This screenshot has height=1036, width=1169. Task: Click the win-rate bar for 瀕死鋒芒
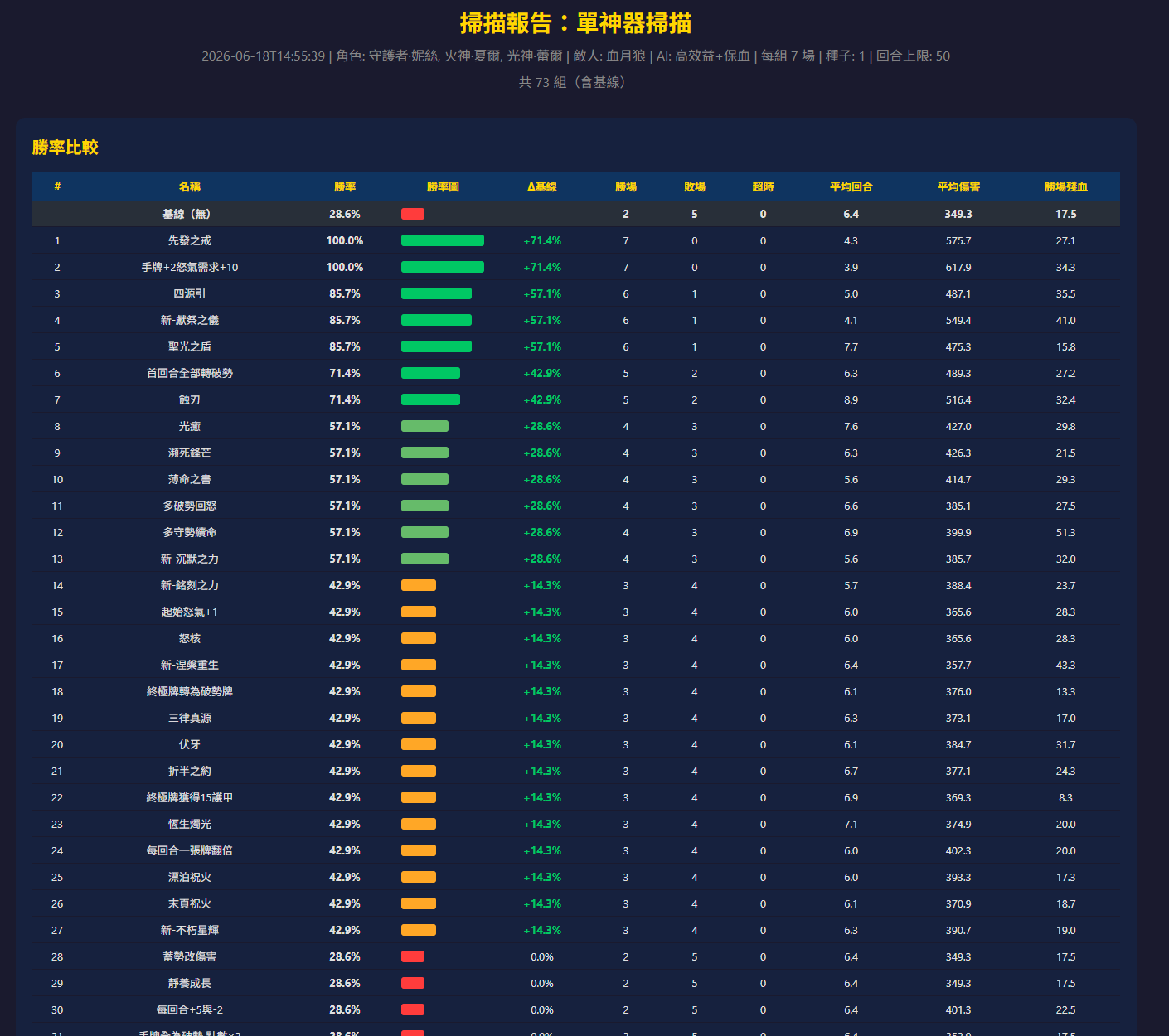coord(424,453)
